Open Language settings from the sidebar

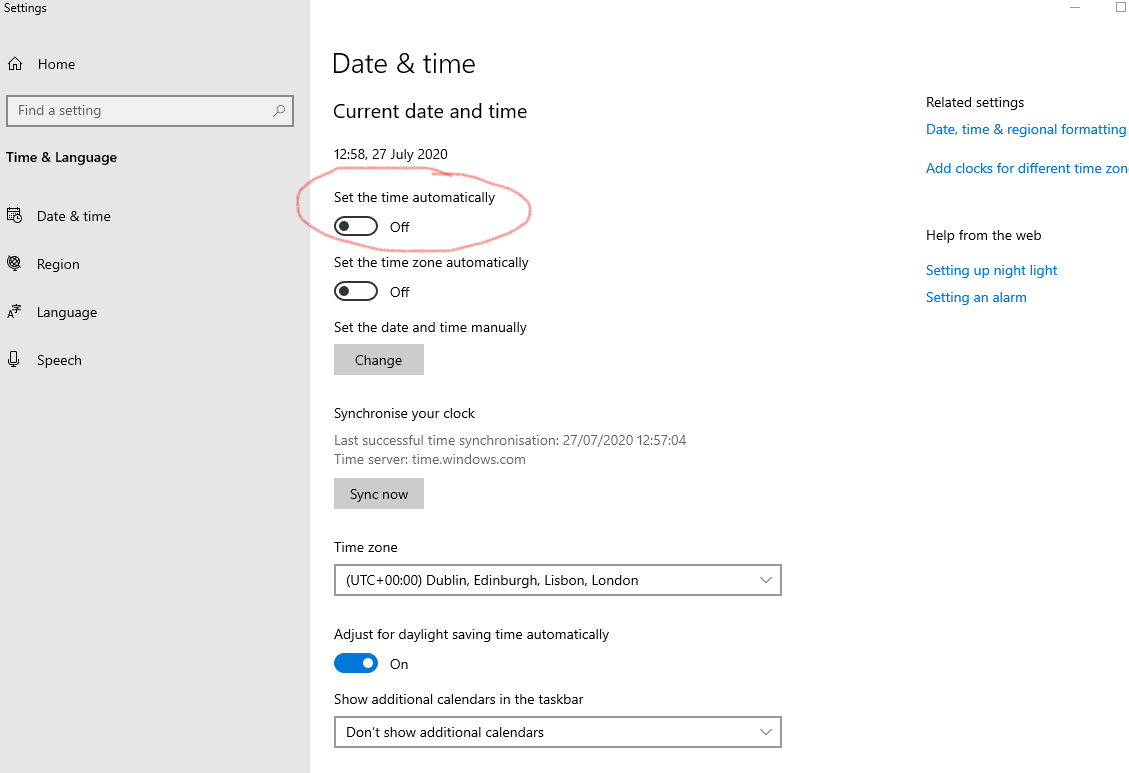pyautogui.click(x=64, y=312)
